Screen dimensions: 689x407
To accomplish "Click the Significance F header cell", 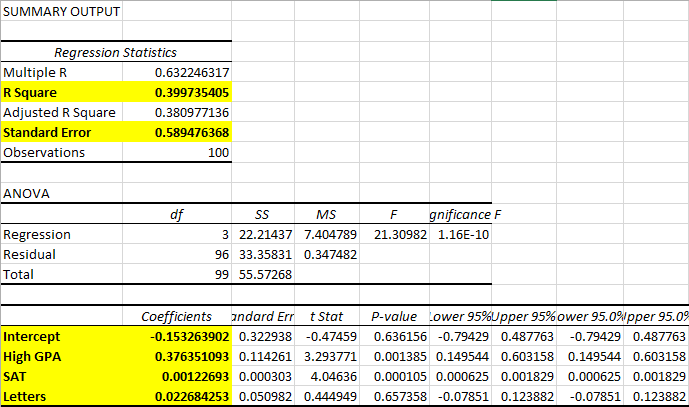I will pyautogui.click(x=461, y=214).
